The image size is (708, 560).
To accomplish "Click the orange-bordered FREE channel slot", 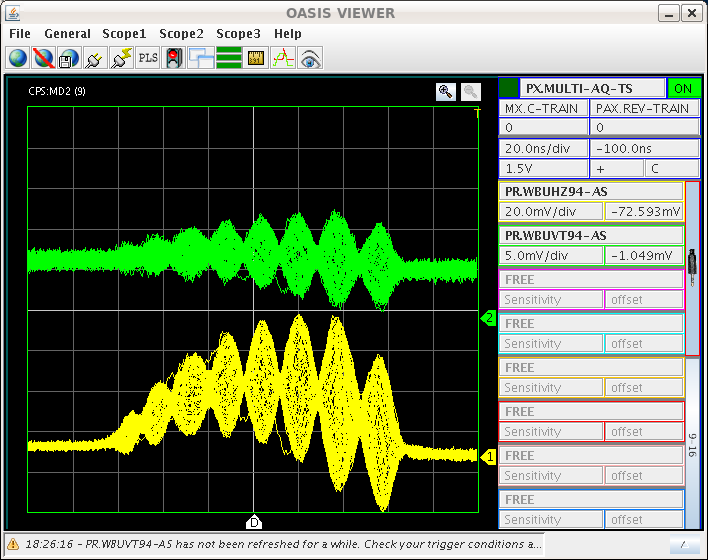I will click(591, 368).
